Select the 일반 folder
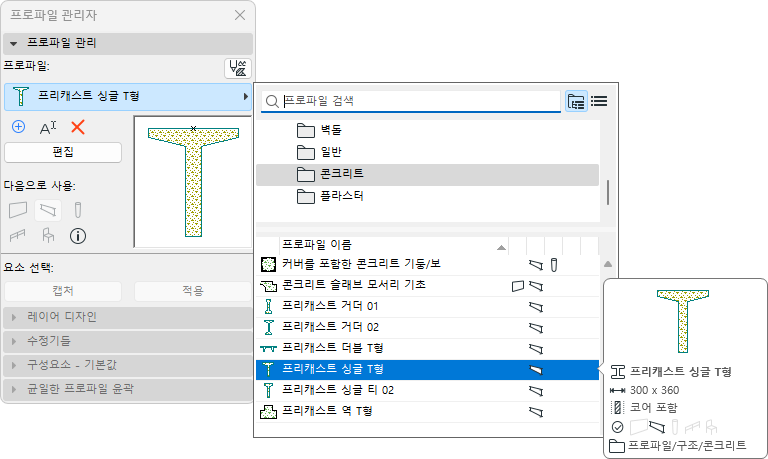Viewport: 768px width, 459px height. tap(428, 152)
